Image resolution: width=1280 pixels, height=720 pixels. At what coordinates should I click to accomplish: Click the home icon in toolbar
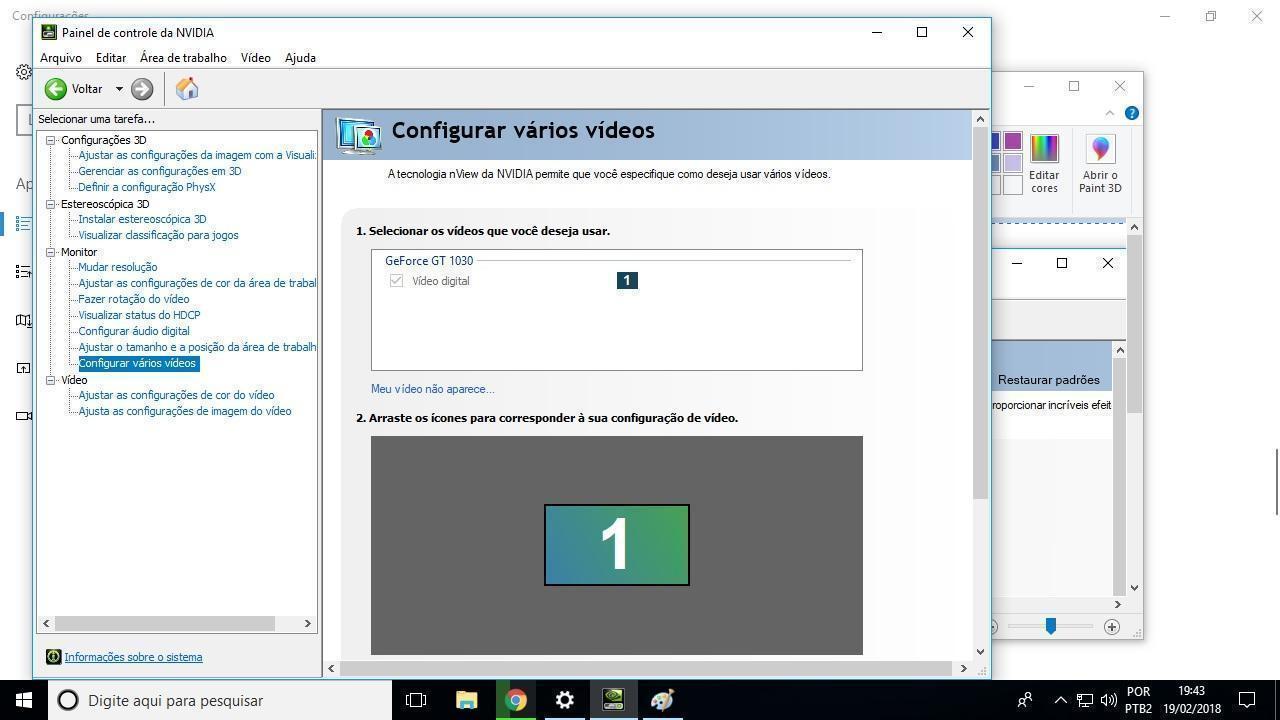187,89
